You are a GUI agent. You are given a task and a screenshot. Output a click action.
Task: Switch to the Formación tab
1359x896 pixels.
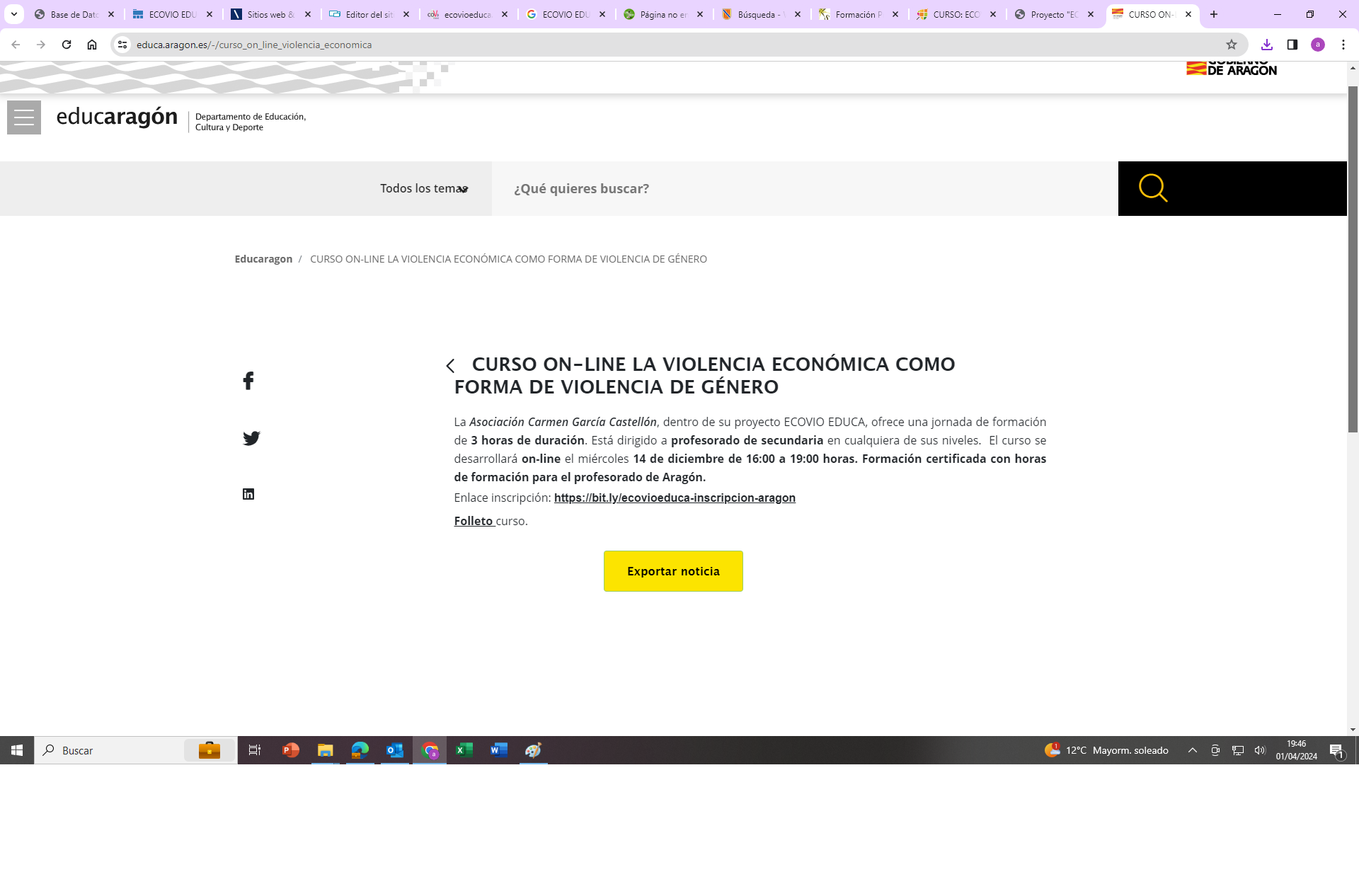(x=858, y=14)
